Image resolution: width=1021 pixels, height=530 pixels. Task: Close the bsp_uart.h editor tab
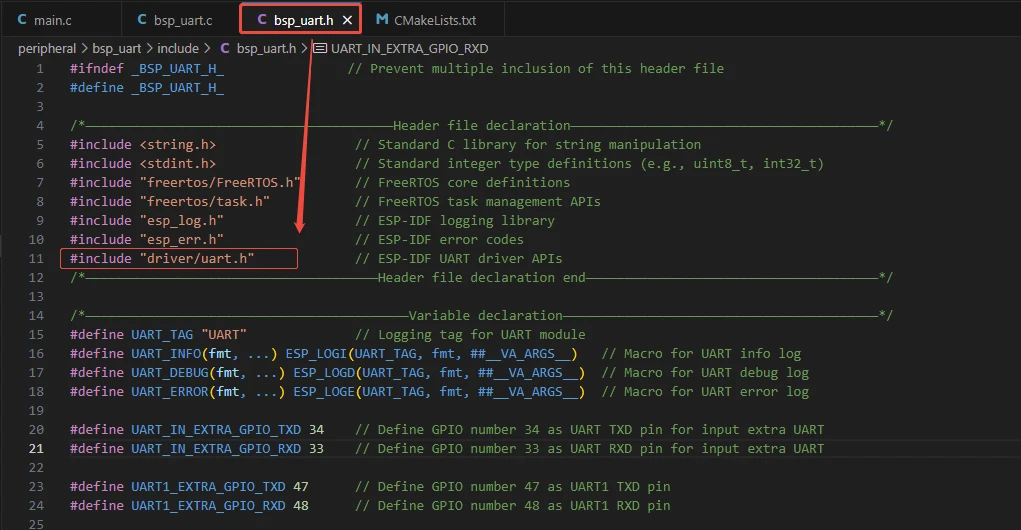(x=347, y=20)
